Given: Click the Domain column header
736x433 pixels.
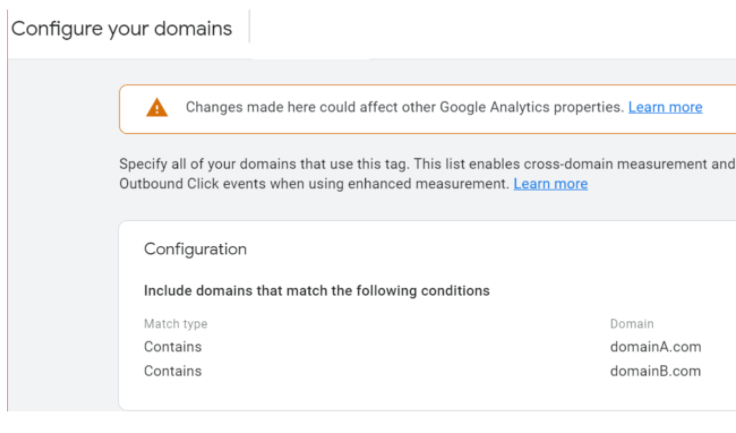Looking at the screenshot, I should tap(631, 324).
